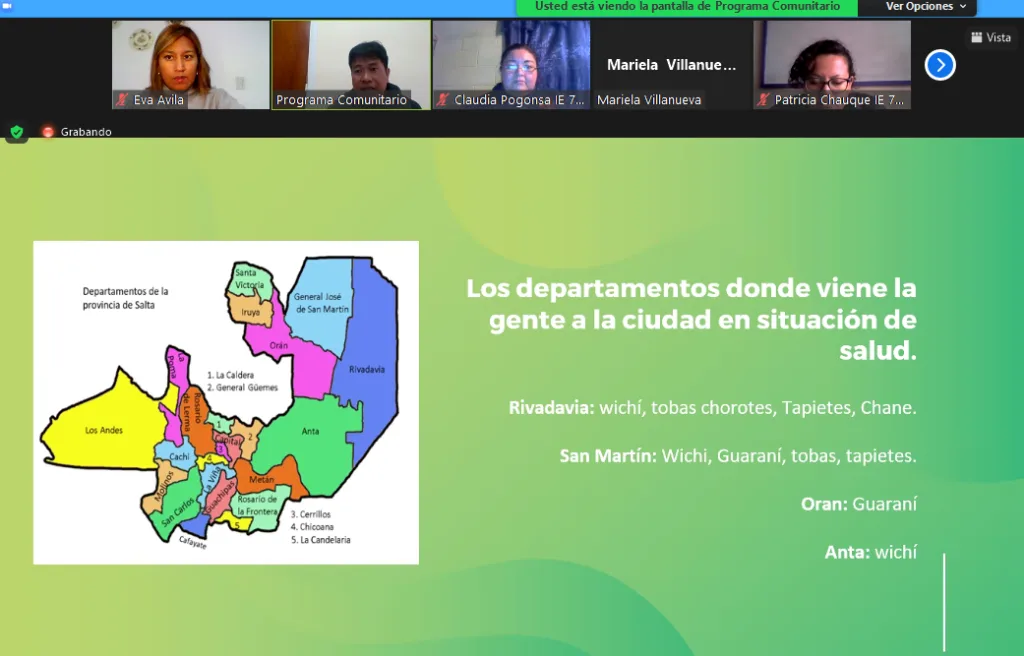Image resolution: width=1024 pixels, height=656 pixels.
Task: Open the Ver Opciones dropdown
Action: point(926,7)
